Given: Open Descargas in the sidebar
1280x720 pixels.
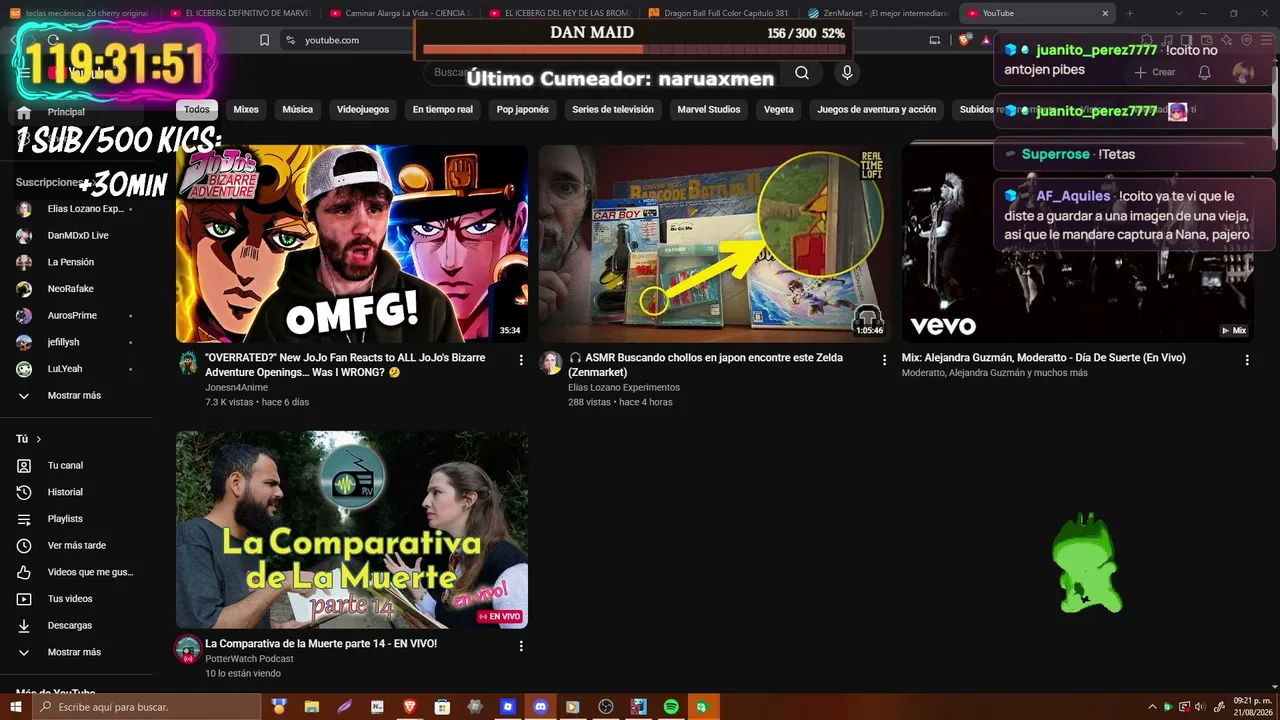Looking at the screenshot, I should pos(78,625).
